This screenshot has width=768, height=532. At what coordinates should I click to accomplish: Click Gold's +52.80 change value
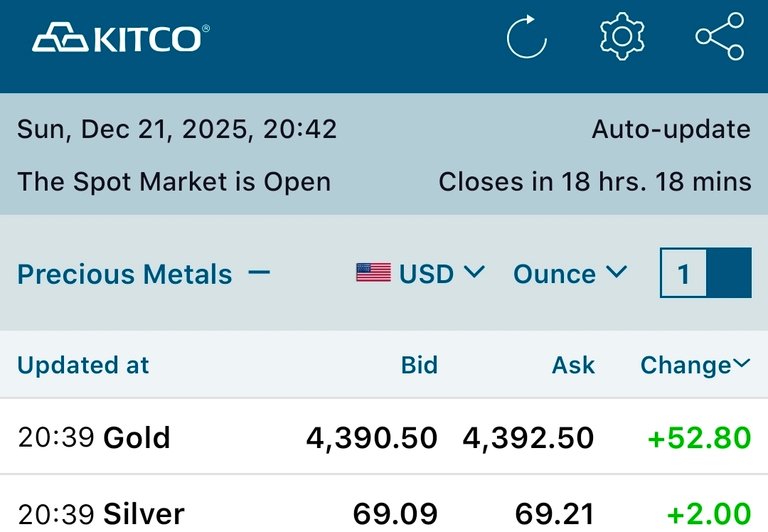pyautogui.click(x=699, y=438)
